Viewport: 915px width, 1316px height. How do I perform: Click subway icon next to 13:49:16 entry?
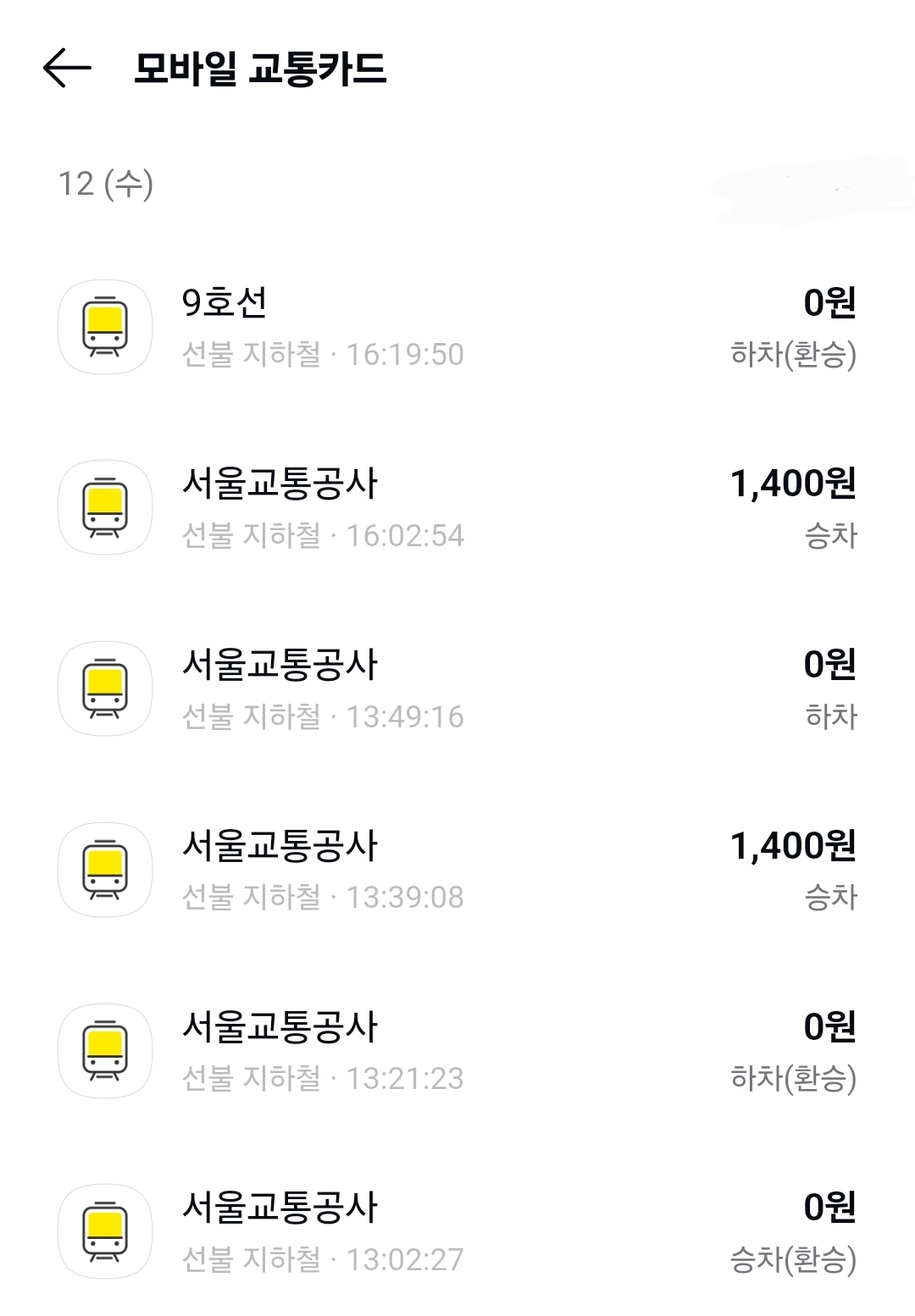point(105,688)
